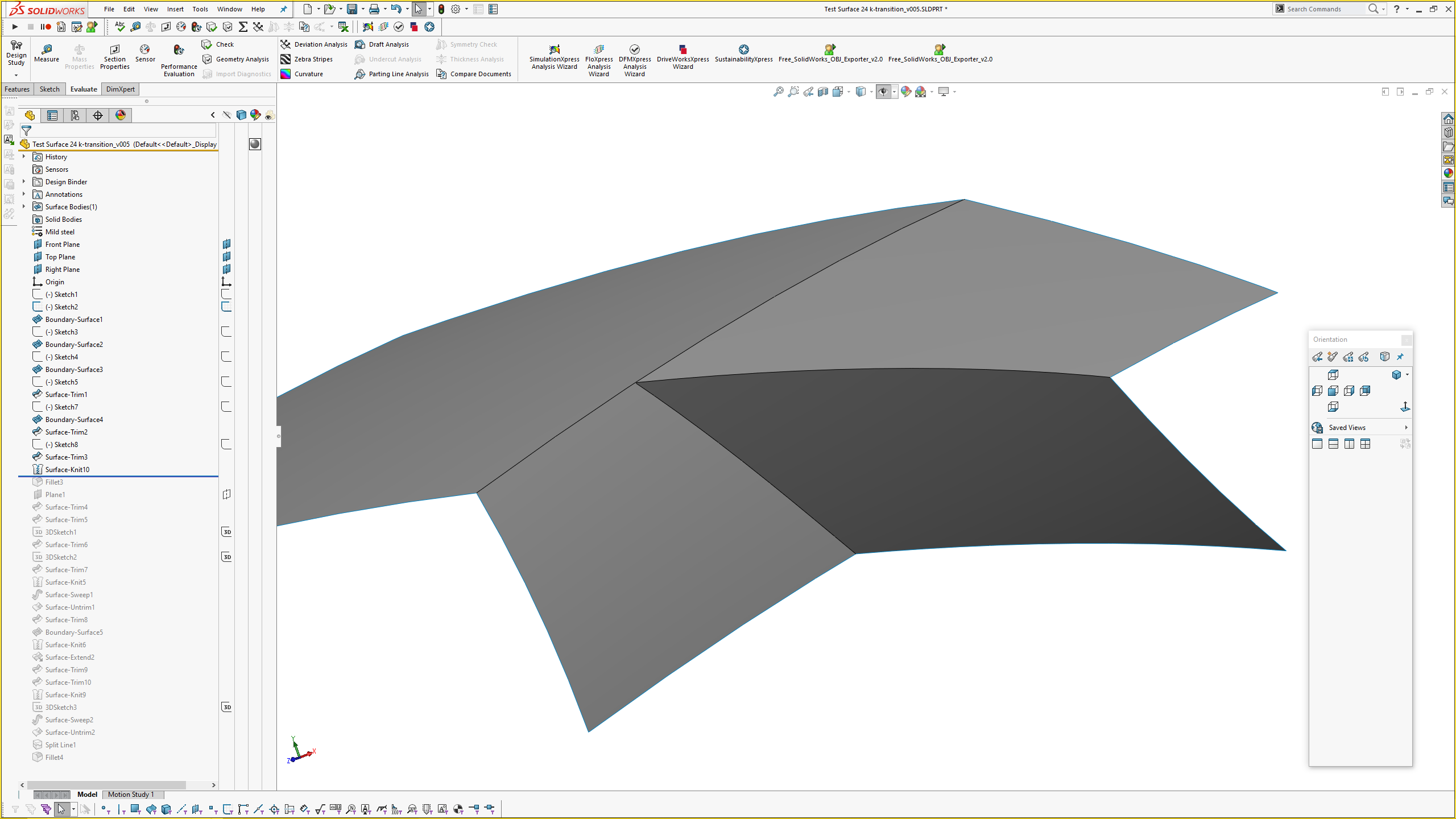Select the DFMXpress Analysis Wizard icon
The height and width of the screenshot is (819, 1456).
[x=635, y=49]
